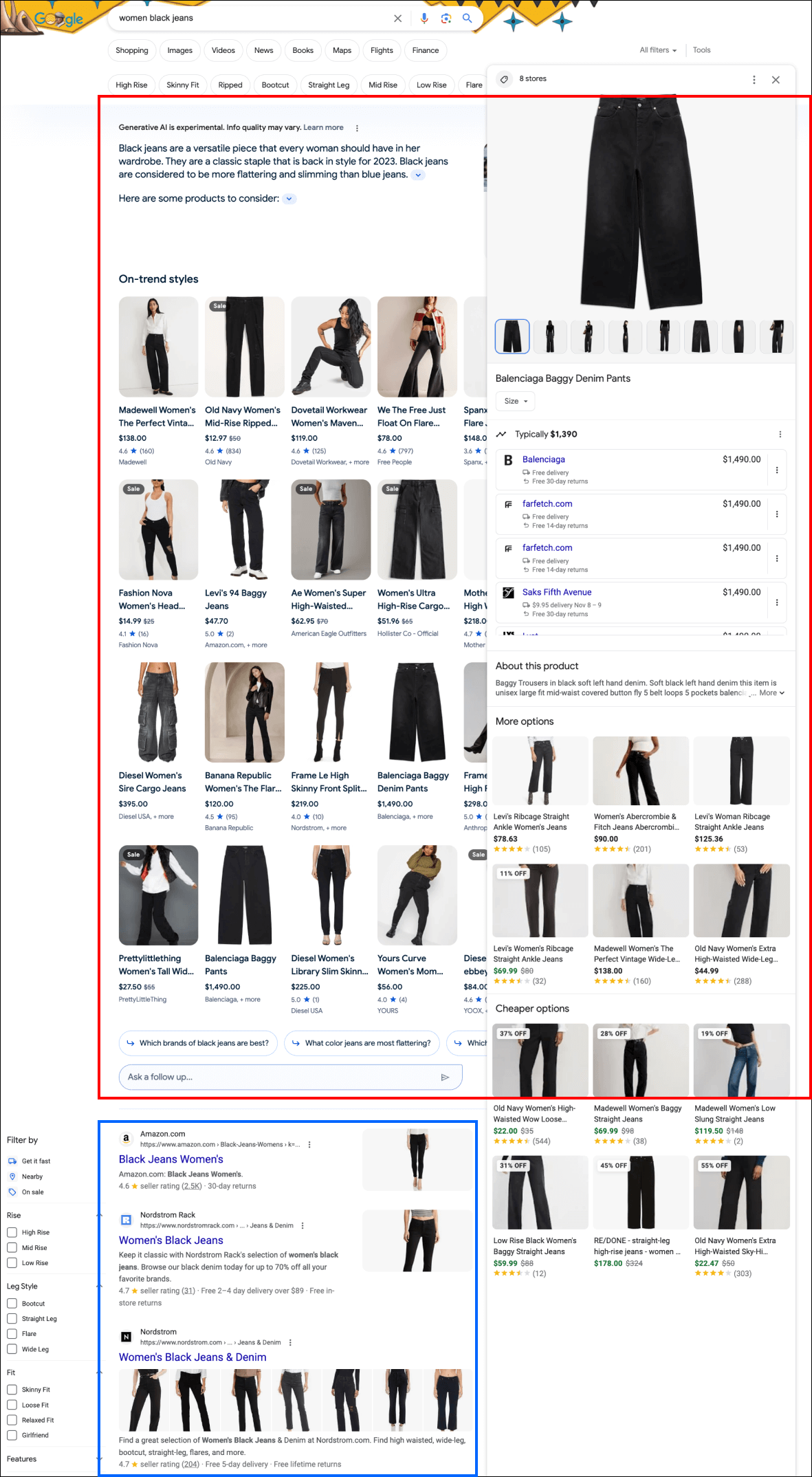Viewport: 812px width, 1477px height.
Task: Click the Nordstrom Rack favicon icon
Action: click(126, 1220)
